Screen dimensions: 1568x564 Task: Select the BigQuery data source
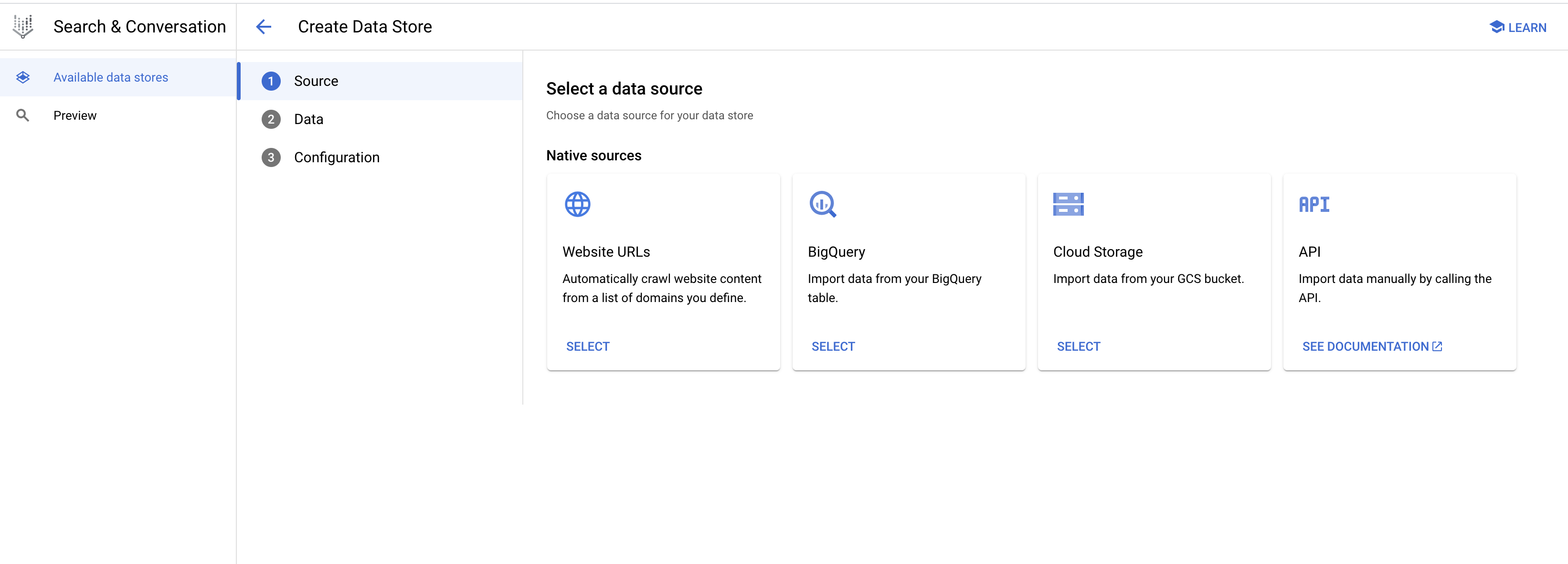coord(833,347)
